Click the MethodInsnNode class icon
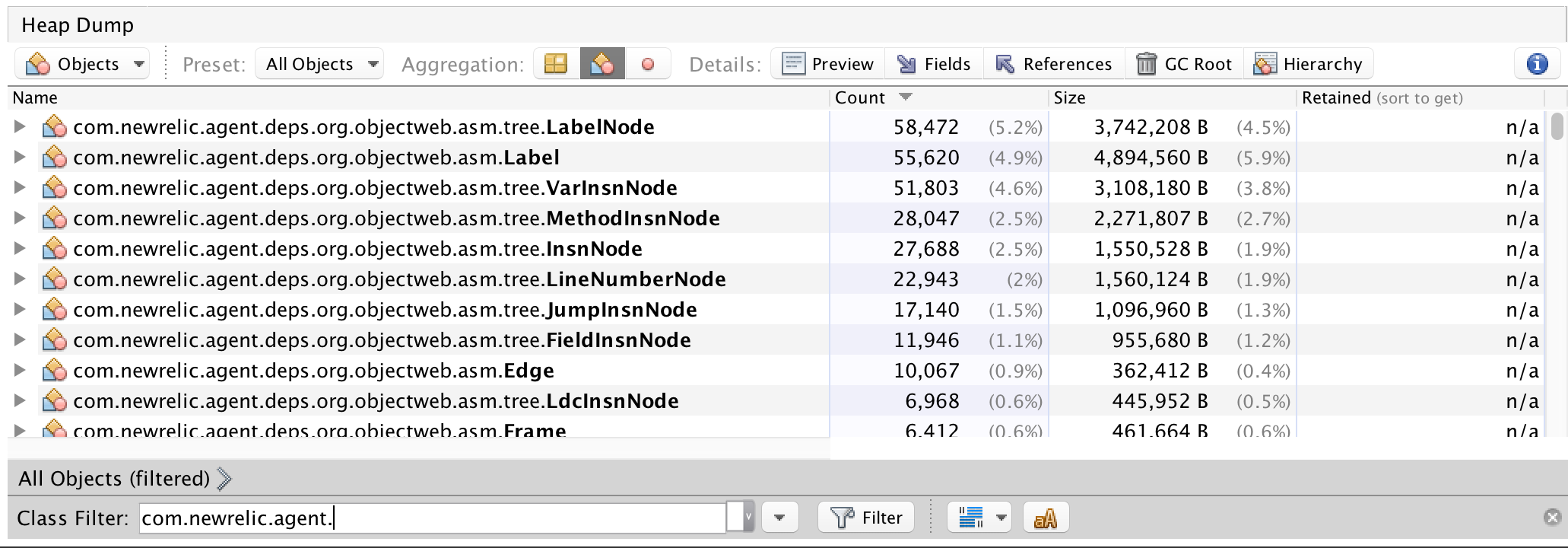 [x=55, y=218]
